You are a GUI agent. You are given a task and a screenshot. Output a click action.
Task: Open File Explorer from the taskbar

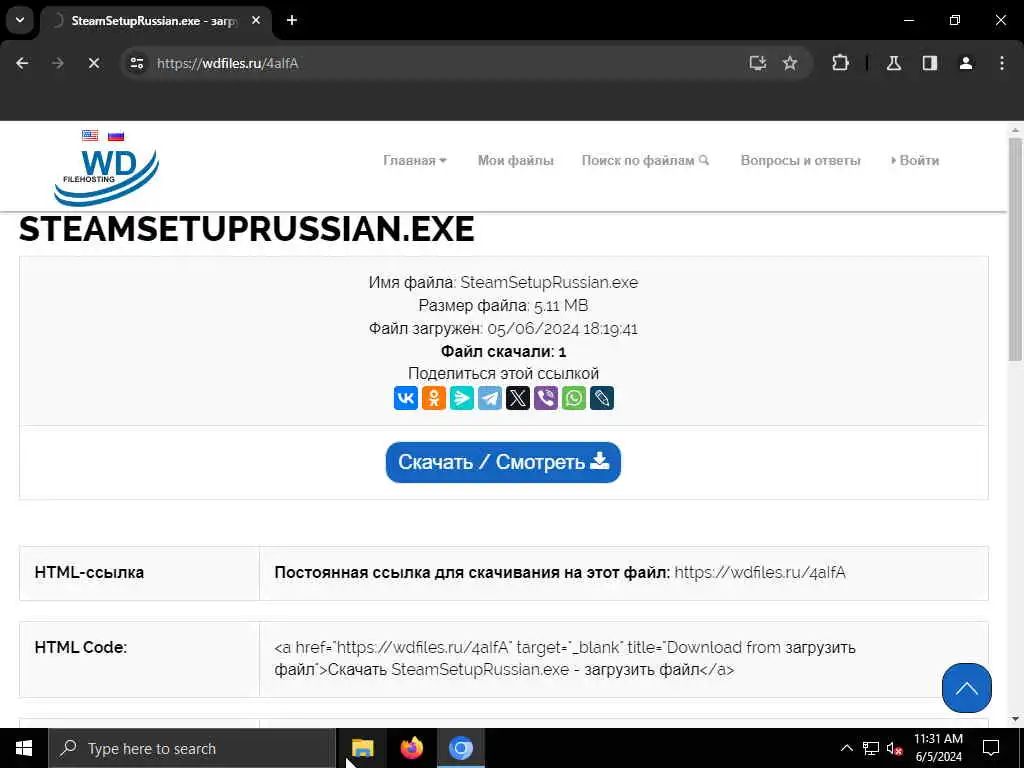362,748
